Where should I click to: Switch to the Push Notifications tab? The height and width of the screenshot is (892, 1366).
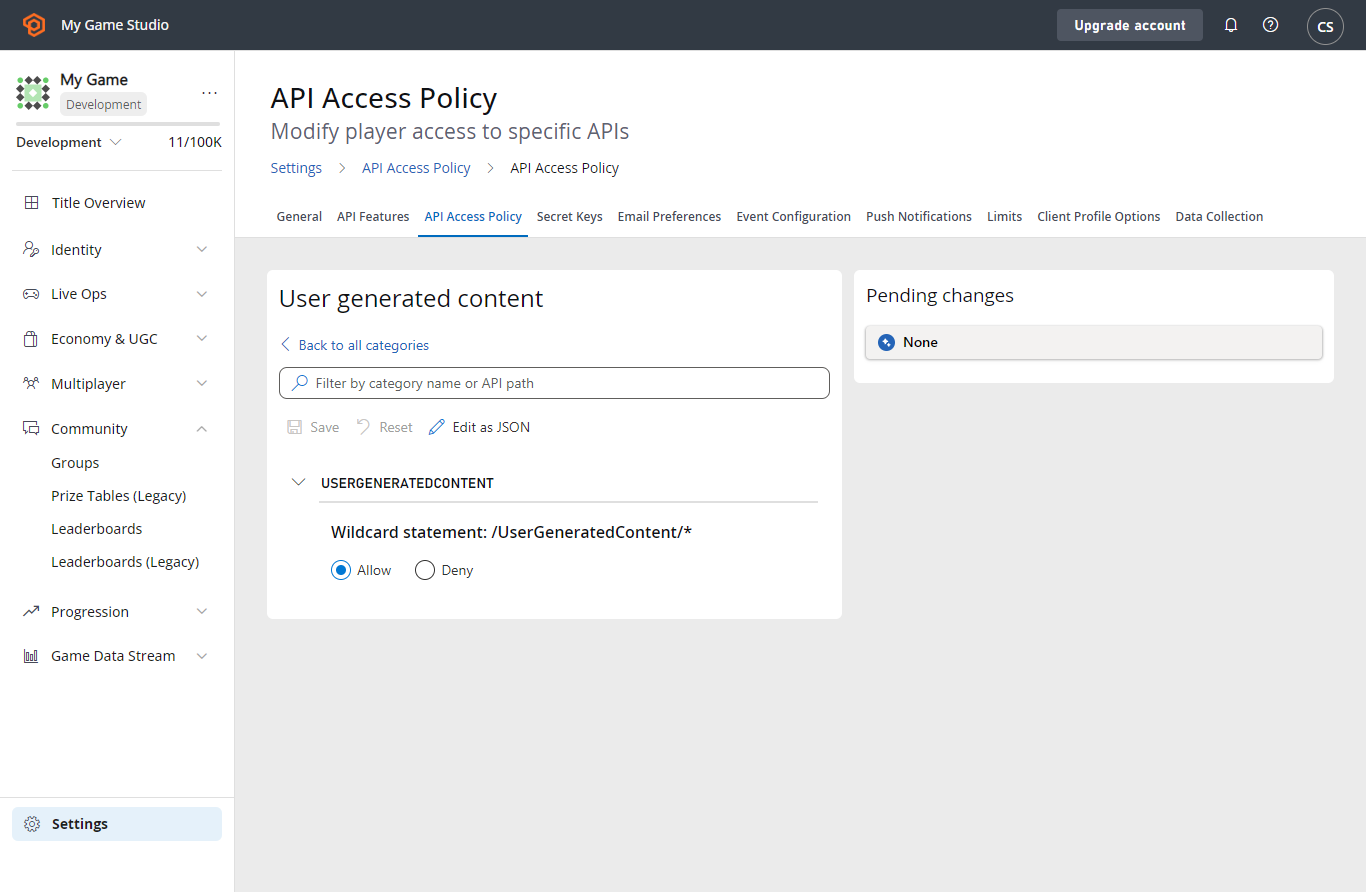pos(919,217)
